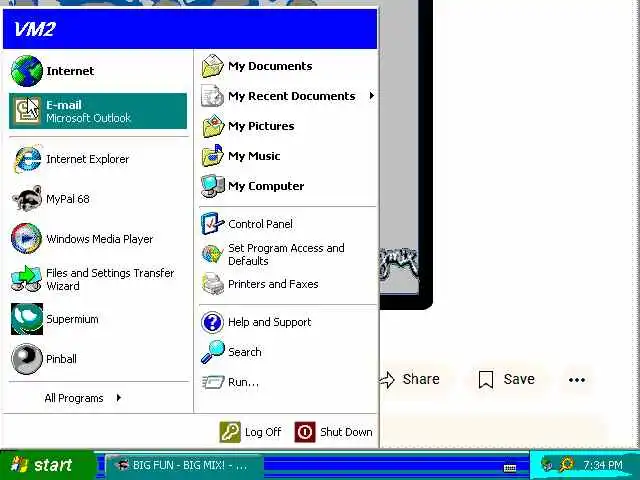Click the My Music label
Screen dimensions: 640x480
[x=254, y=156]
